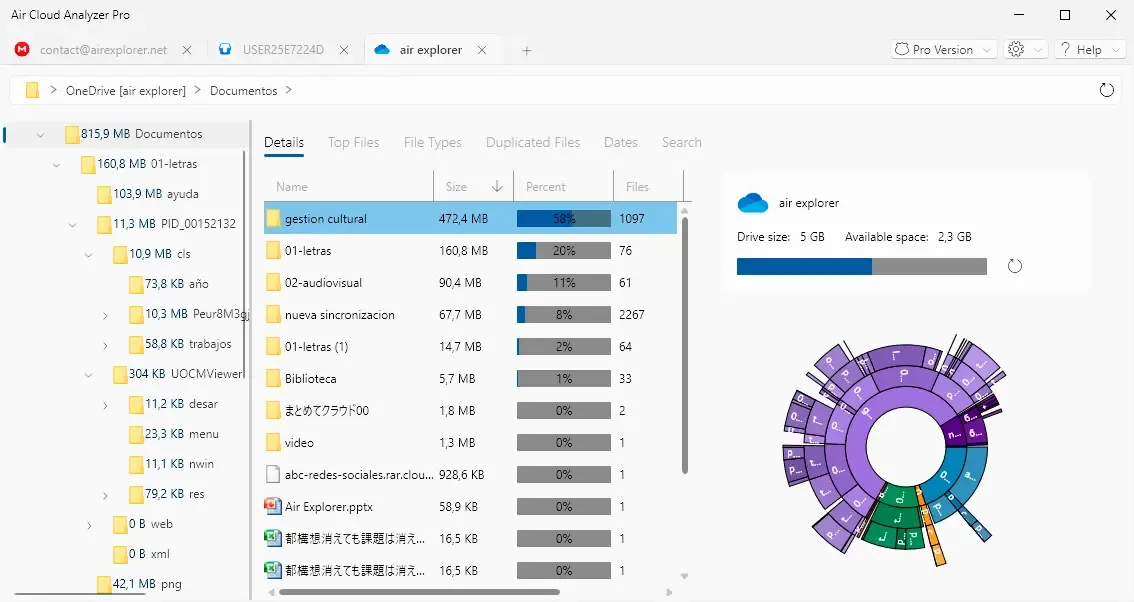Open the Duplicated Files tab

pyautogui.click(x=533, y=143)
